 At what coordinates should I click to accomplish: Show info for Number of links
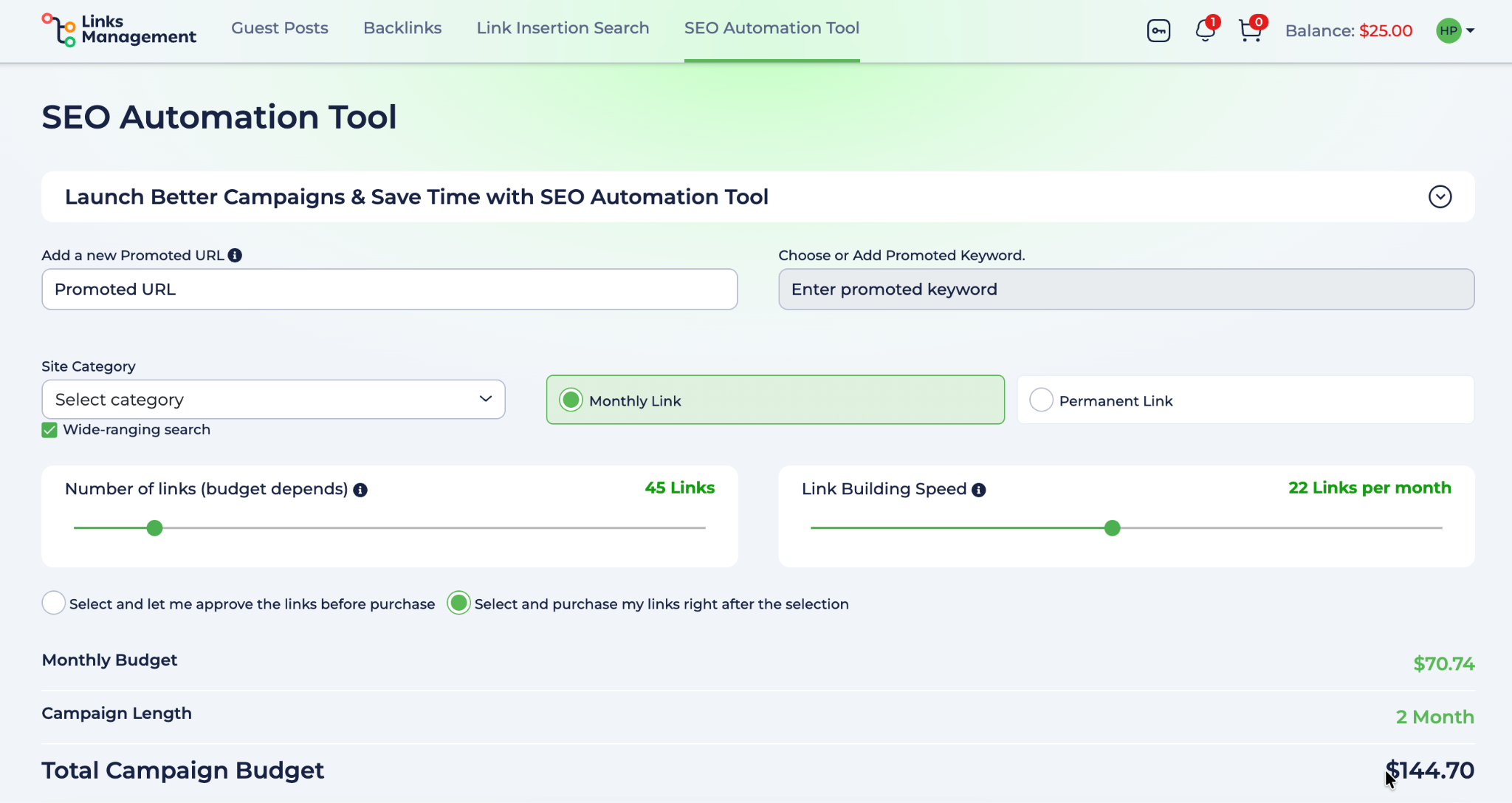click(360, 490)
